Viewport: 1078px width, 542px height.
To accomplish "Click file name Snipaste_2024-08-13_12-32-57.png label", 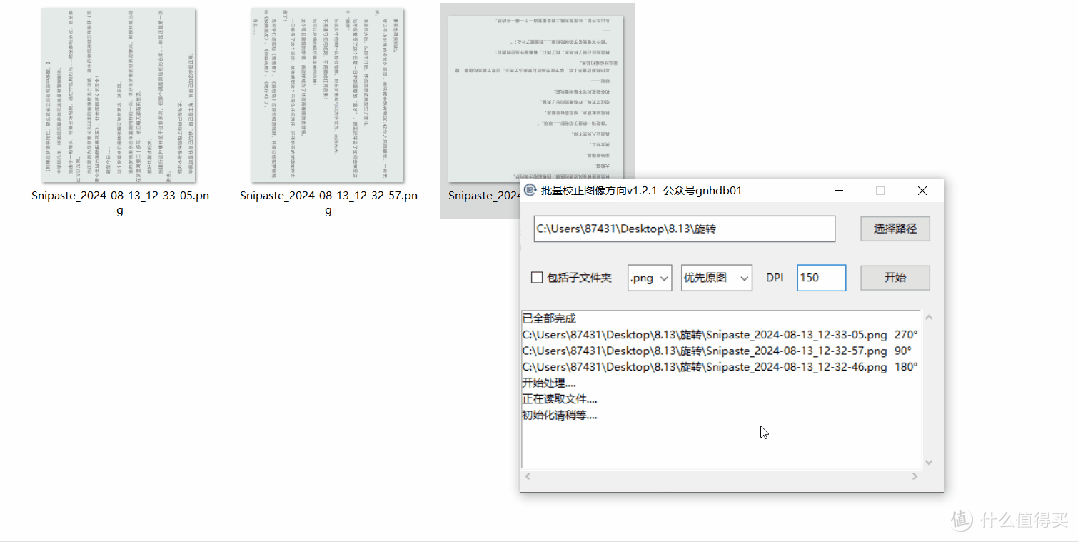I will (x=329, y=203).
